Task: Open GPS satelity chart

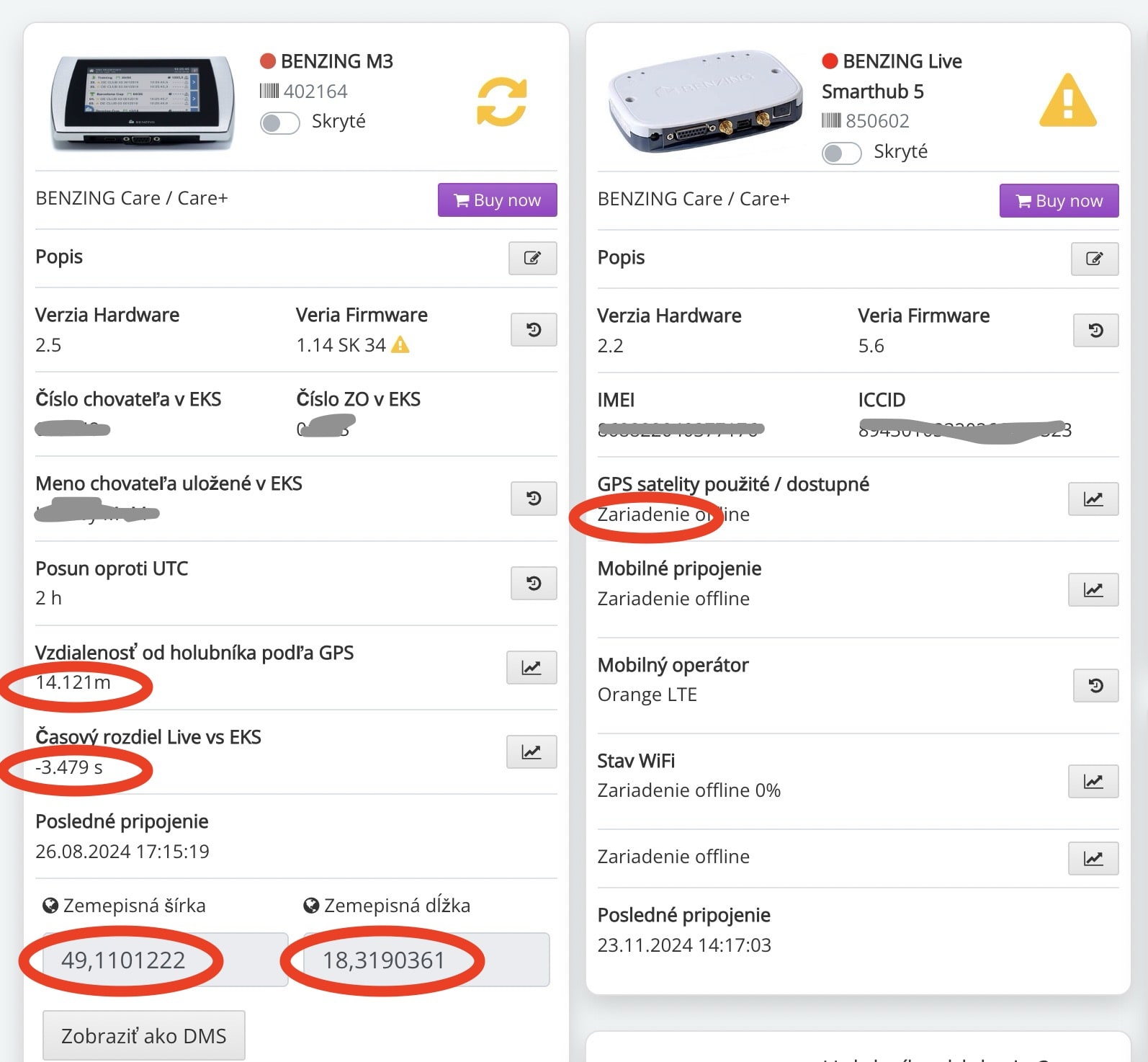Action: [1093, 499]
